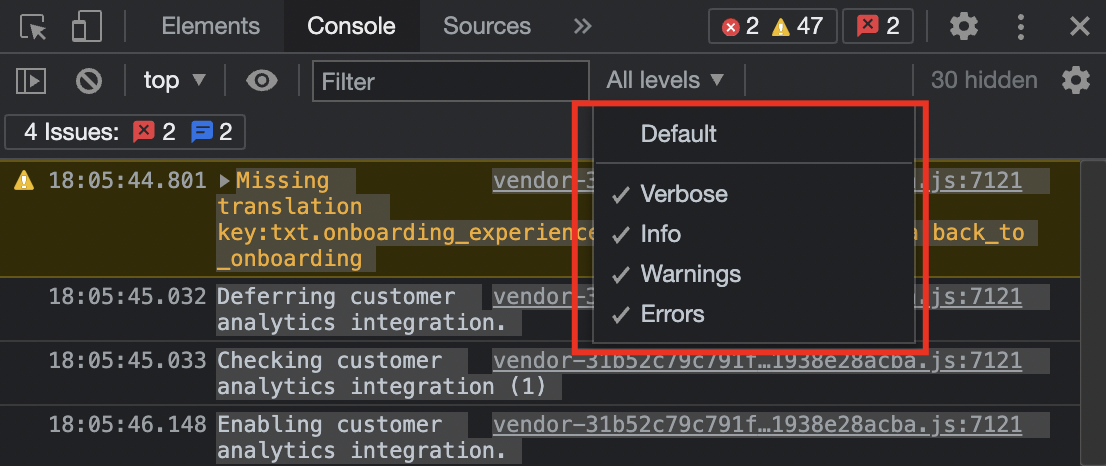Screen dimensions: 1106x466
Task: Show the console sidebar panel icon
Action: coord(31,81)
